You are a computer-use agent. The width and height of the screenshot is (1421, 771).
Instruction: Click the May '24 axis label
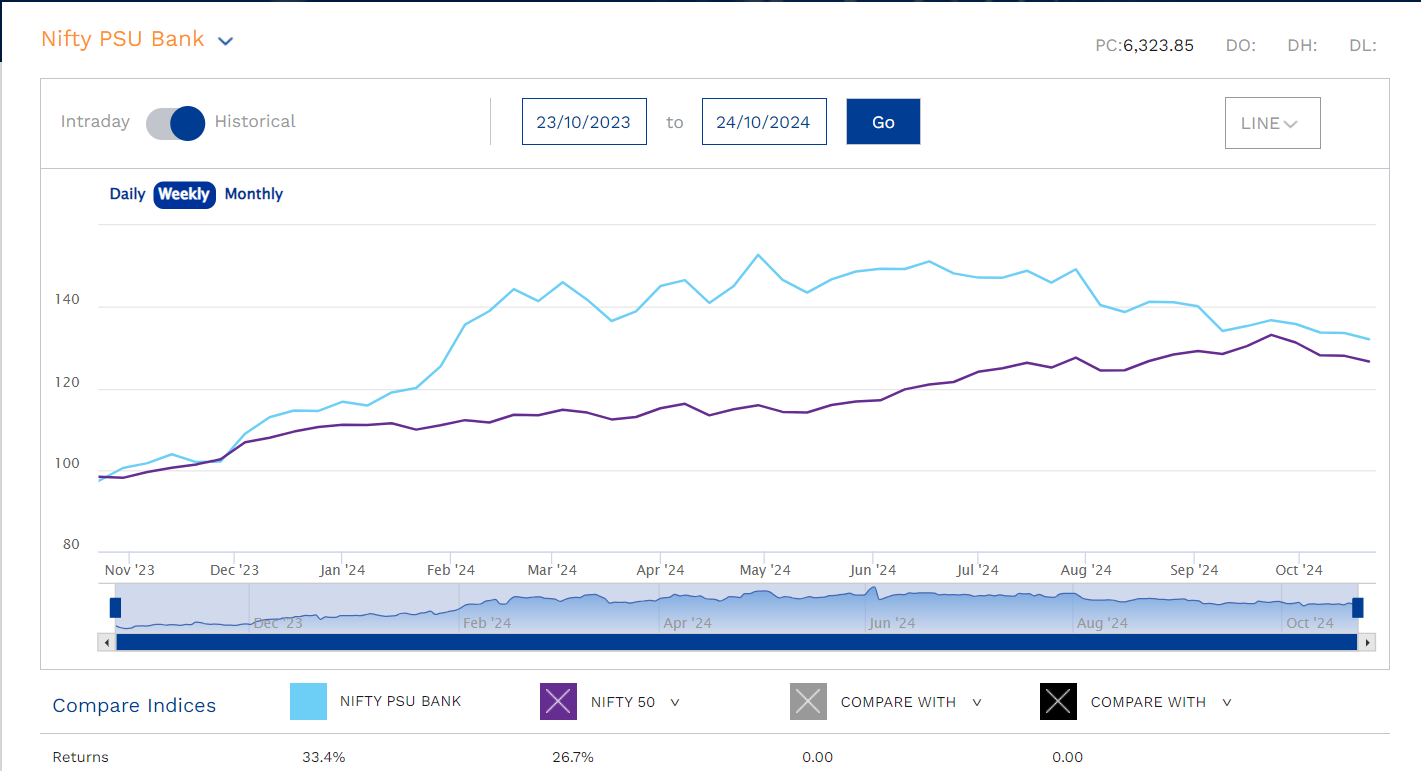point(765,570)
